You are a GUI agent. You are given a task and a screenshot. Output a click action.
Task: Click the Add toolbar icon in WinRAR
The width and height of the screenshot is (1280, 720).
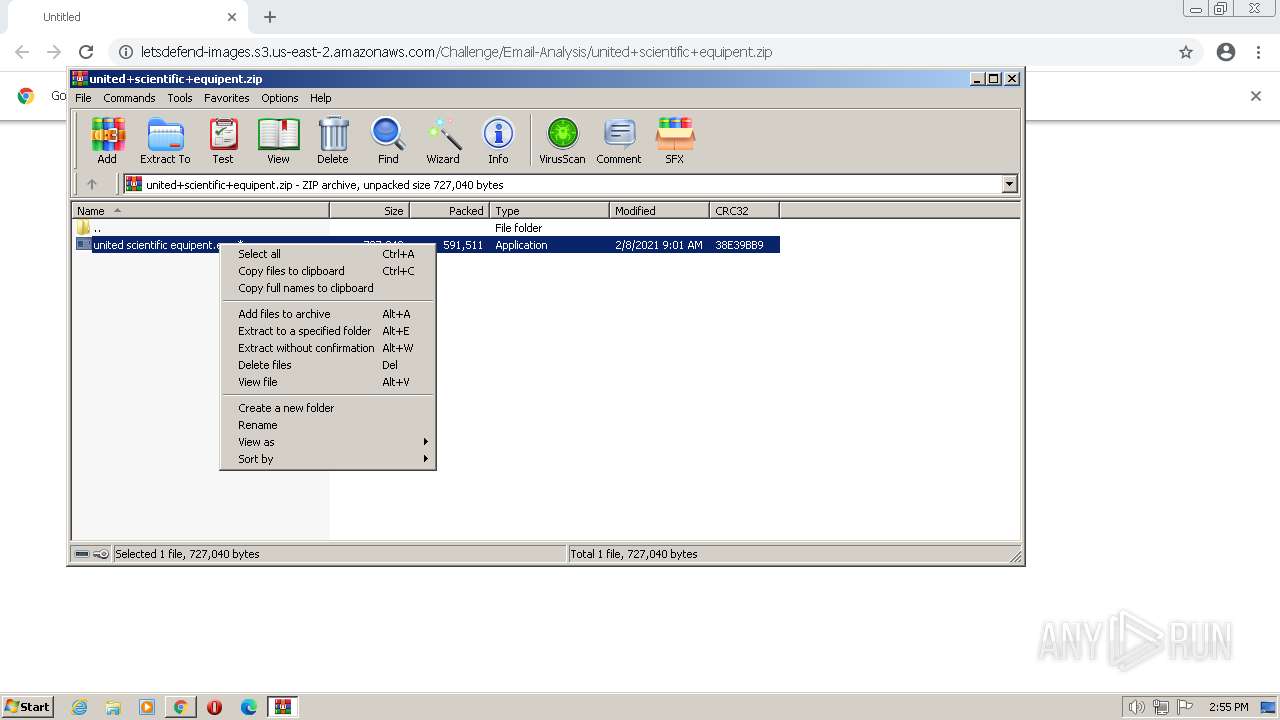tap(107, 140)
